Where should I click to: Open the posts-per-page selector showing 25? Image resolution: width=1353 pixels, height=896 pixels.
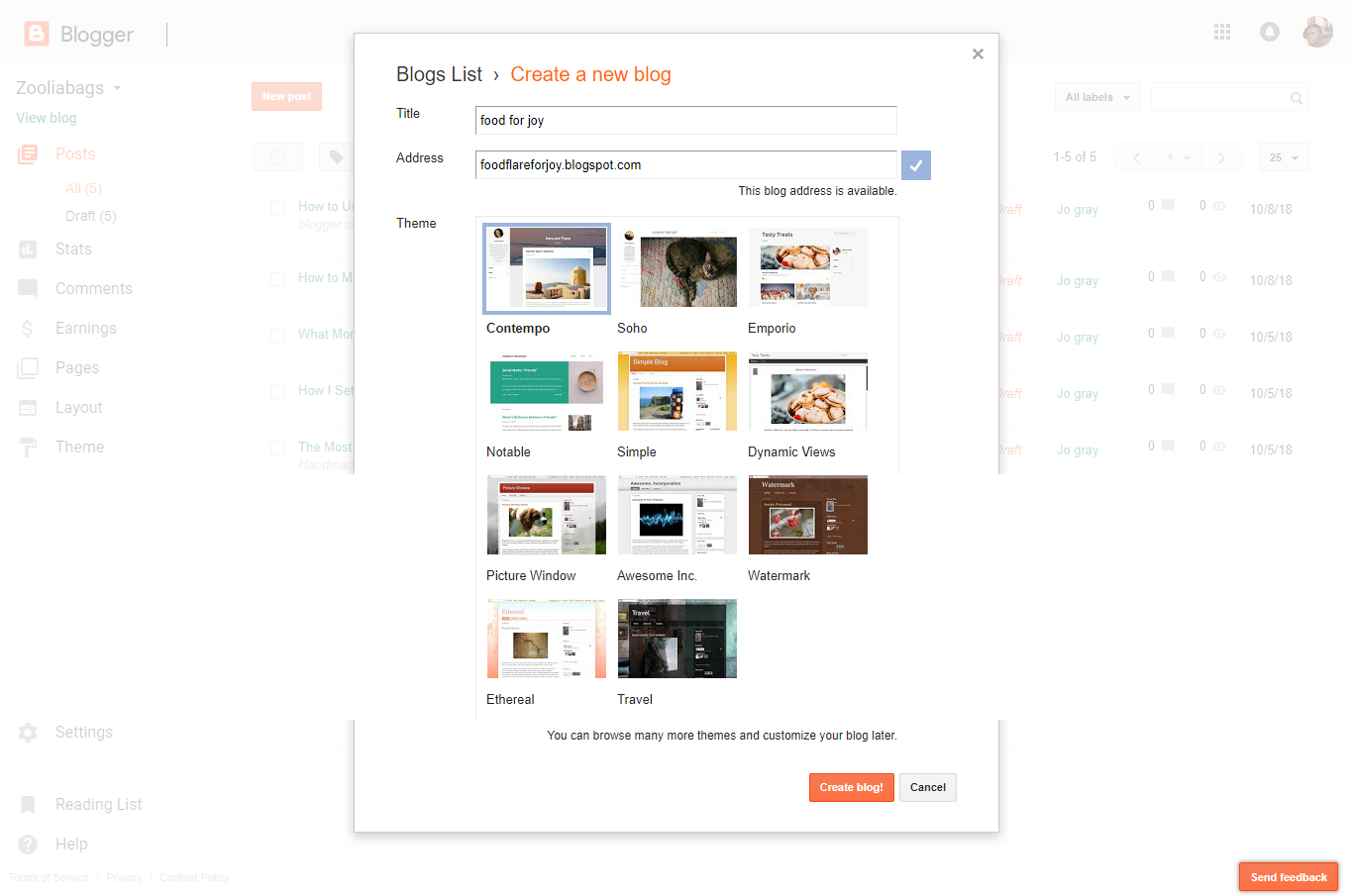pyautogui.click(x=1283, y=156)
